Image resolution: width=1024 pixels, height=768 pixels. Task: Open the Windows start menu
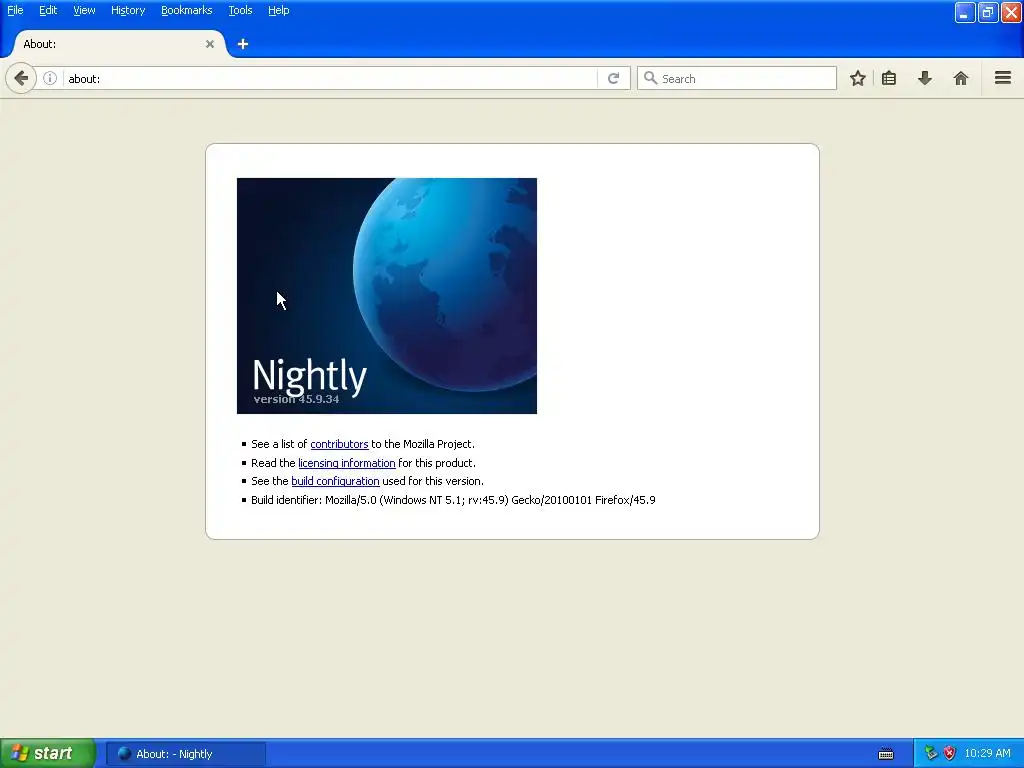tap(48, 753)
